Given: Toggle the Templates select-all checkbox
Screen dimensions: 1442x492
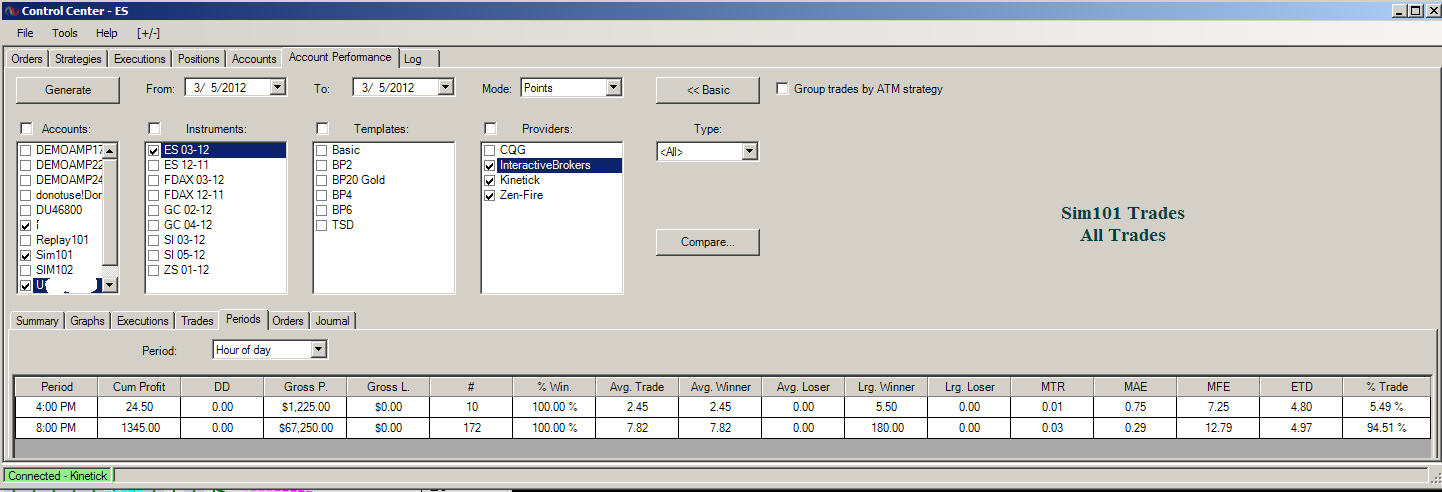Looking at the screenshot, I should (x=322, y=128).
